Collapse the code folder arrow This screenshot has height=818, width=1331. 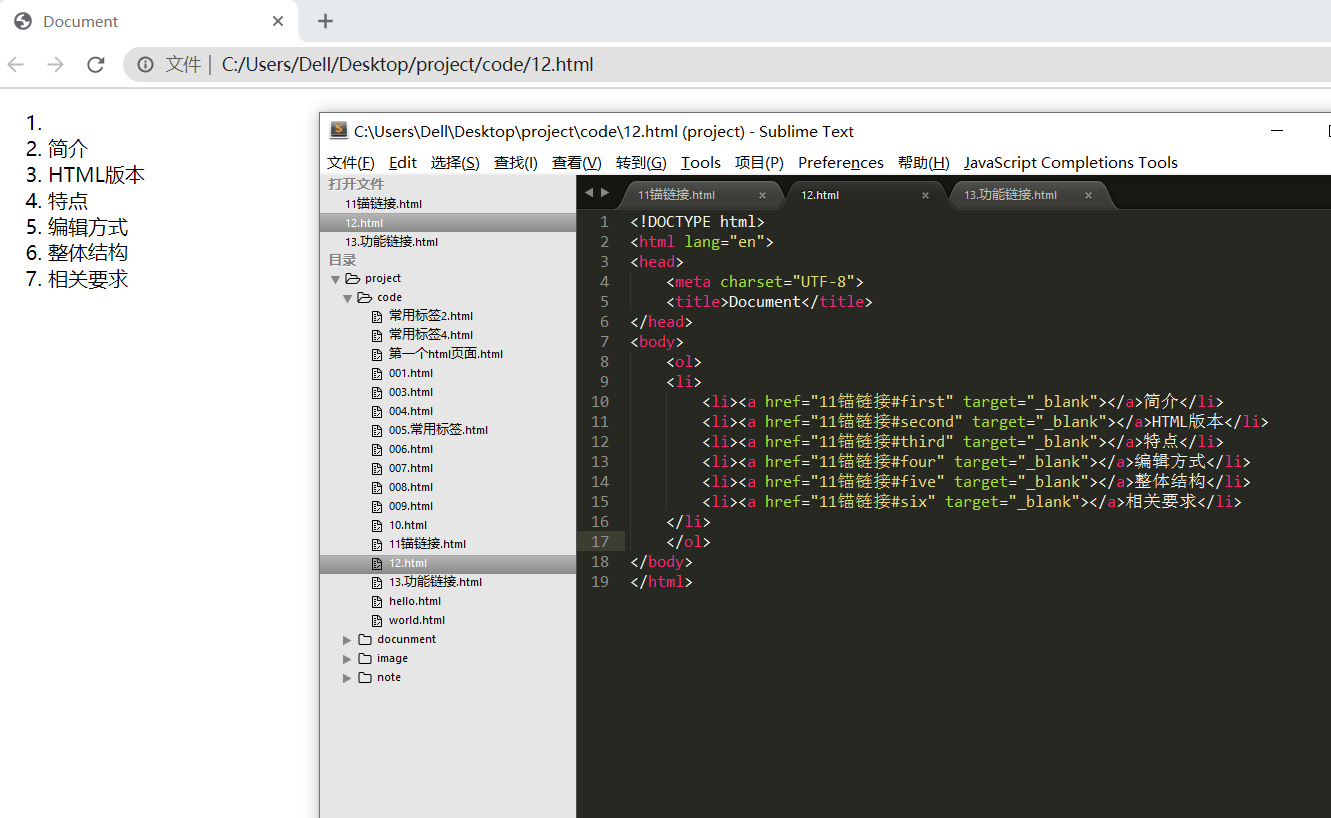[348, 298]
